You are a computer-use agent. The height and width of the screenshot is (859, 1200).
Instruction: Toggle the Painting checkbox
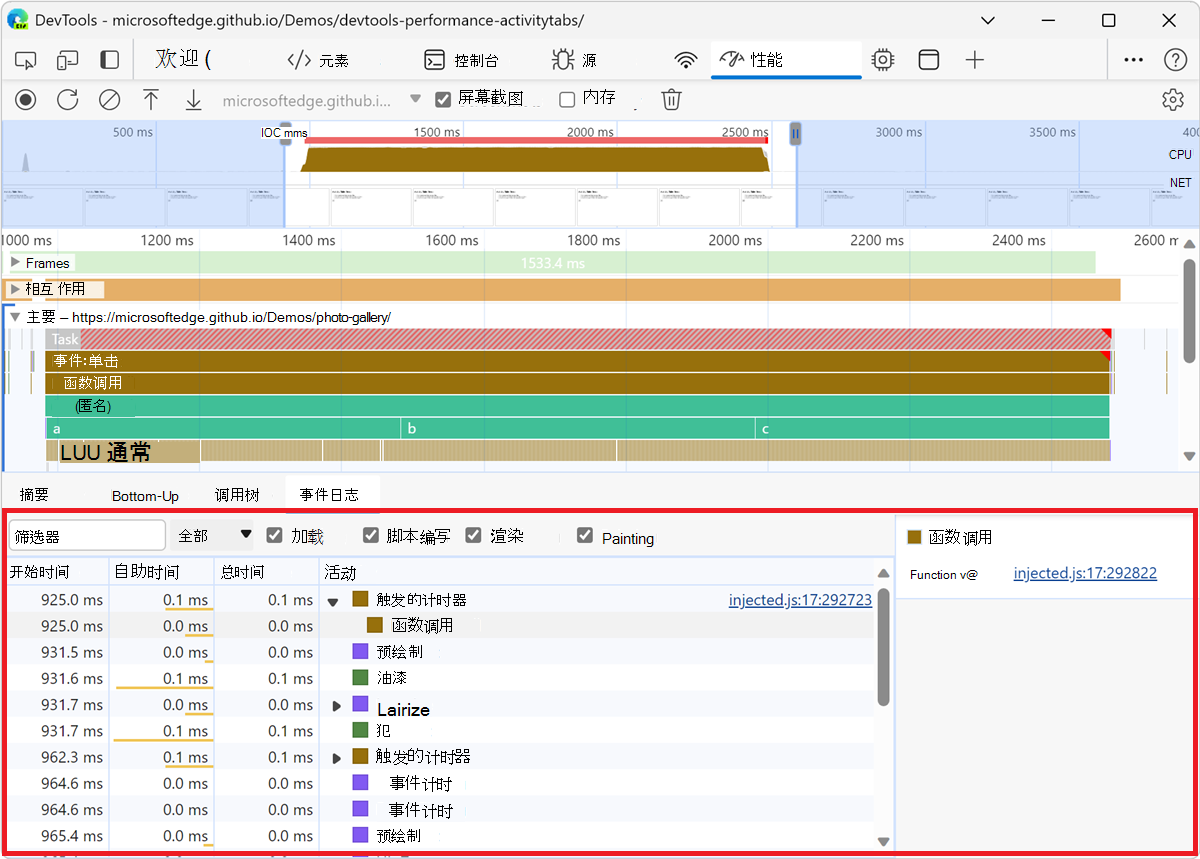585,535
